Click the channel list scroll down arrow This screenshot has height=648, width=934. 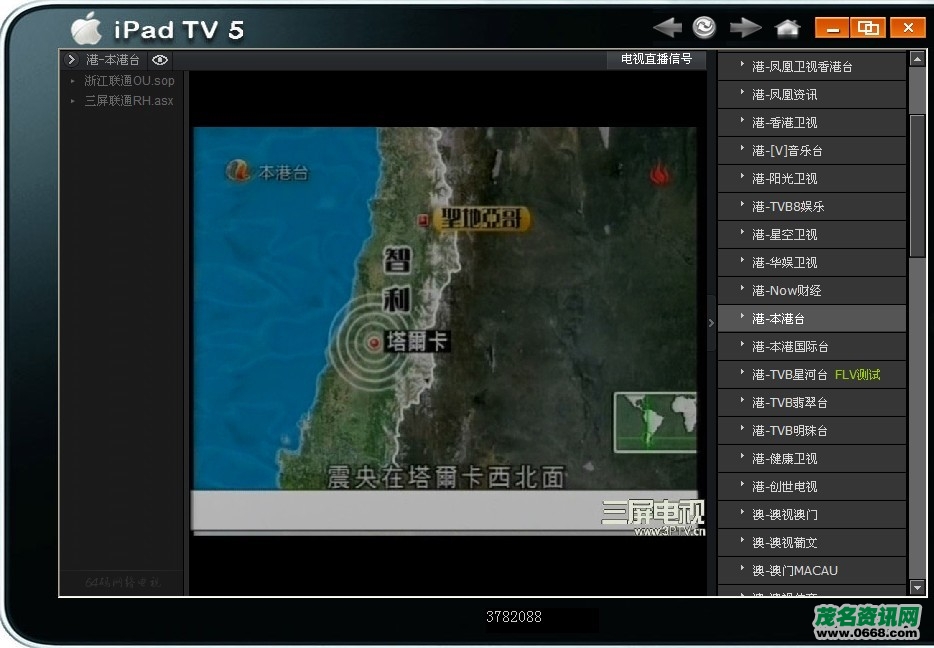point(917,587)
